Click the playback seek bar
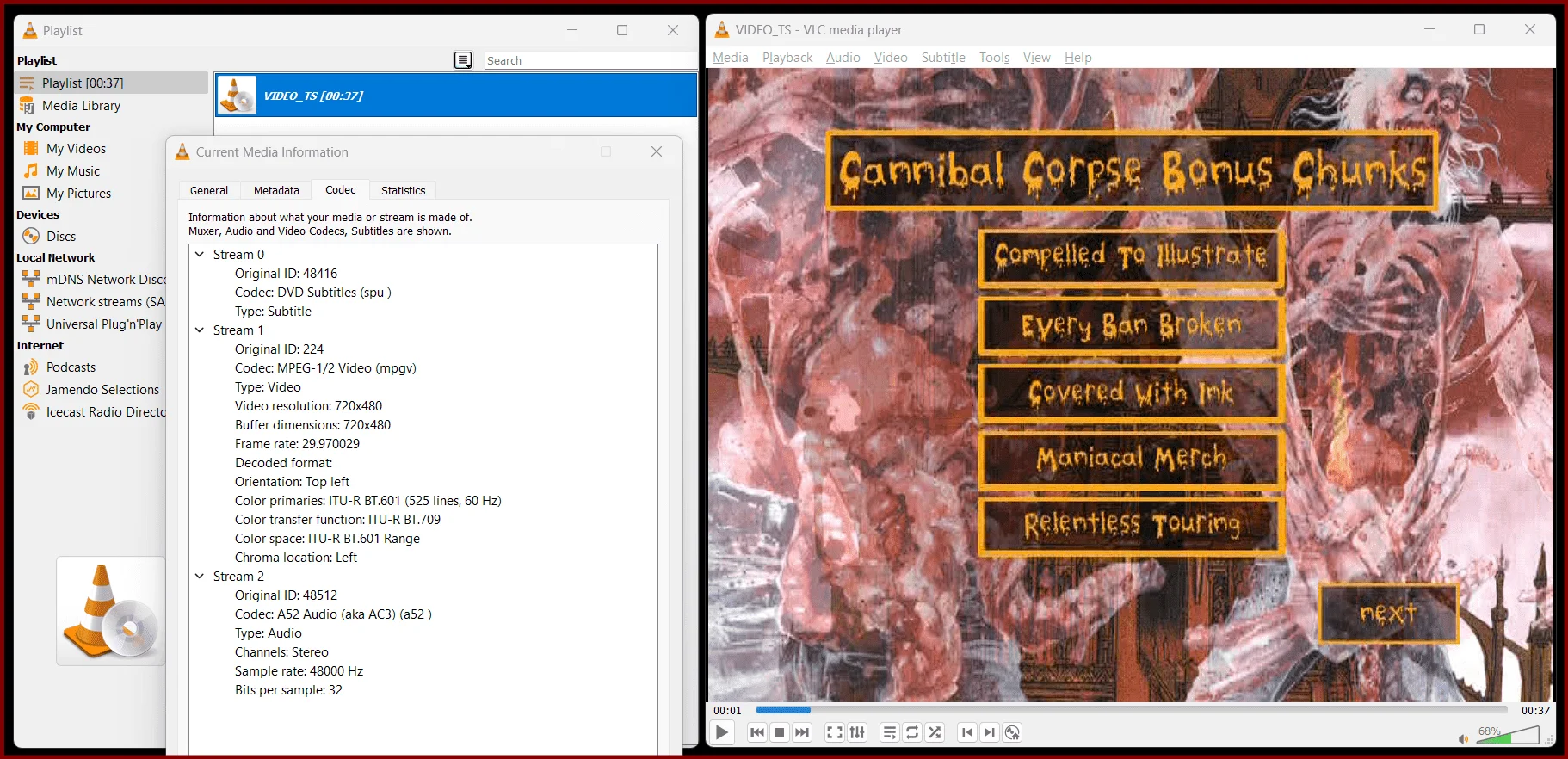Screen dimensions: 1568x759 coord(1132,710)
